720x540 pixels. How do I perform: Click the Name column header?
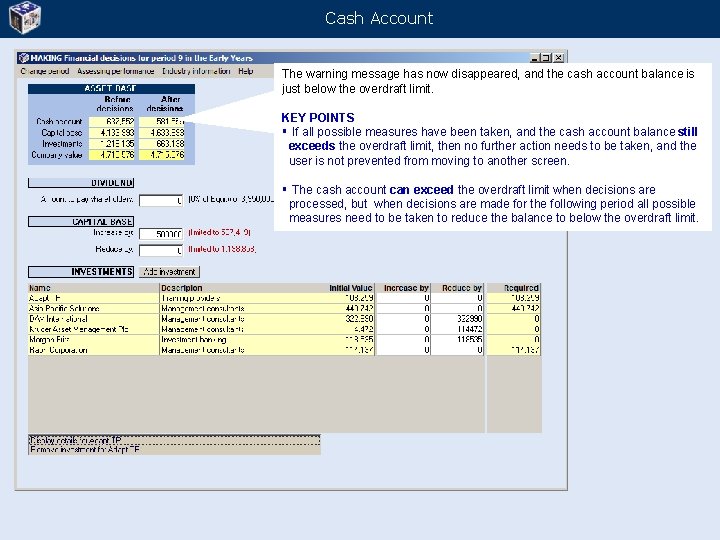[x=93, y=288]
